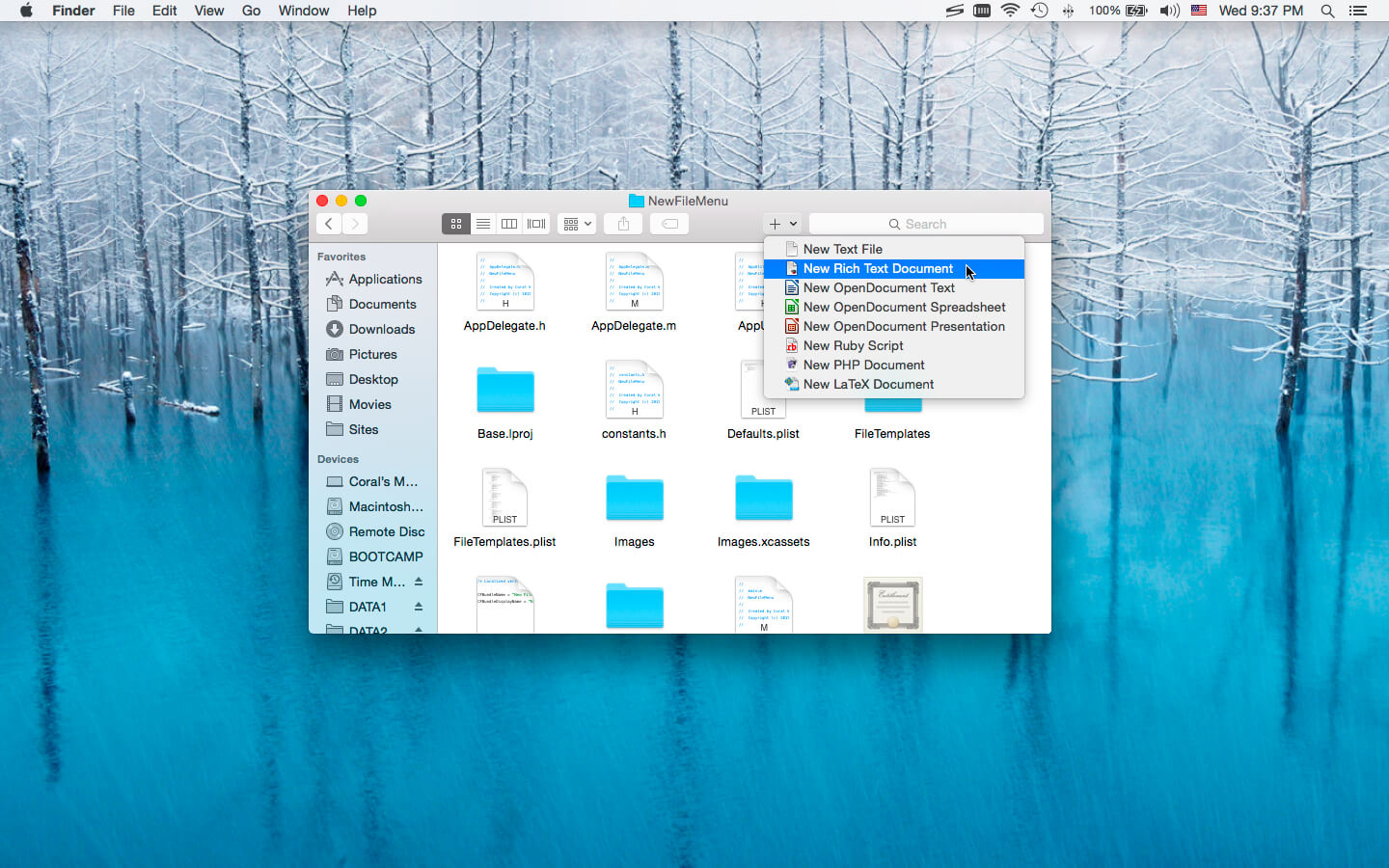
Task: Select New OpenDocument Text entry
Action: coord(893,287)
